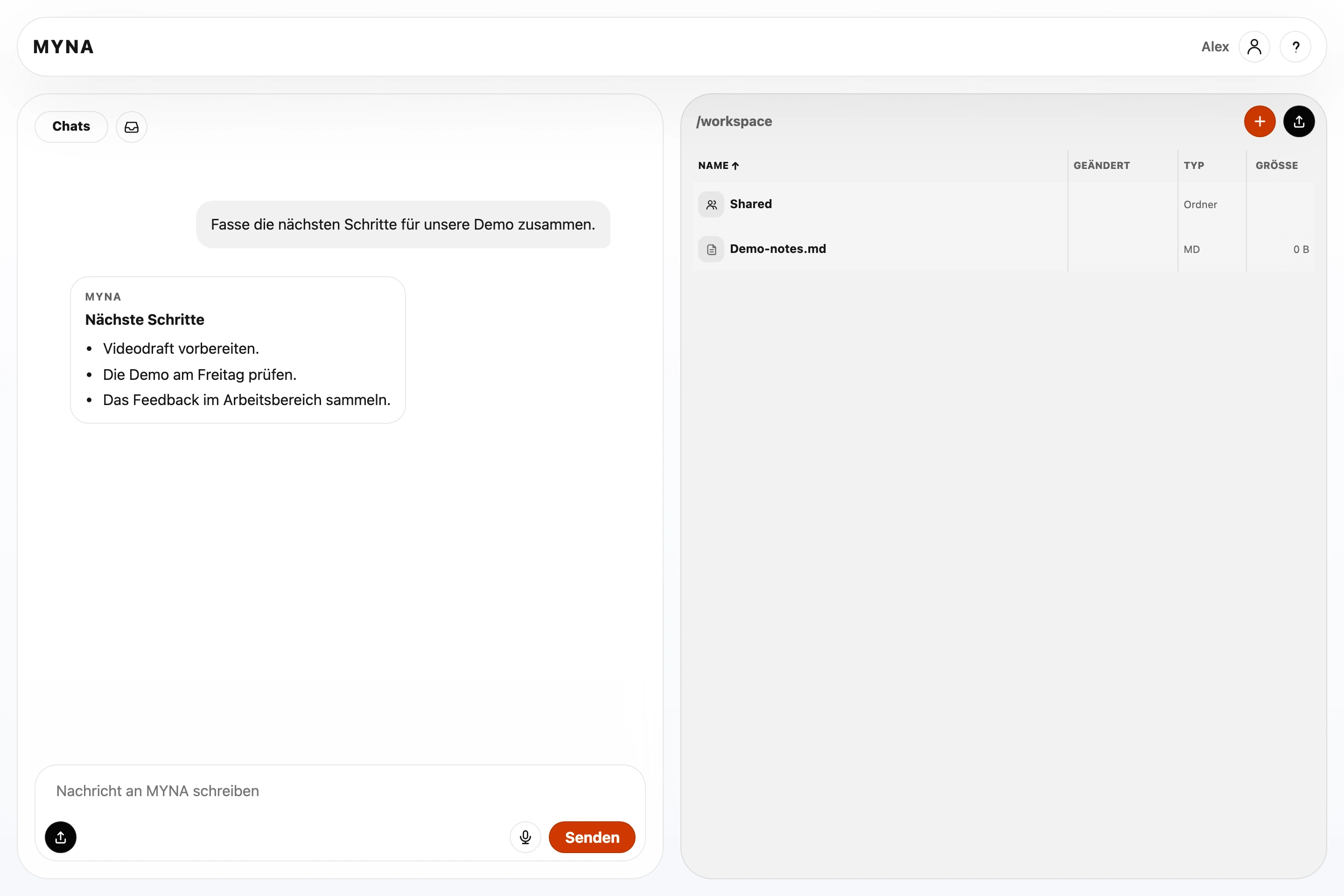
Task: Click the inbox archive icon beside Chats
Action: 132,127
